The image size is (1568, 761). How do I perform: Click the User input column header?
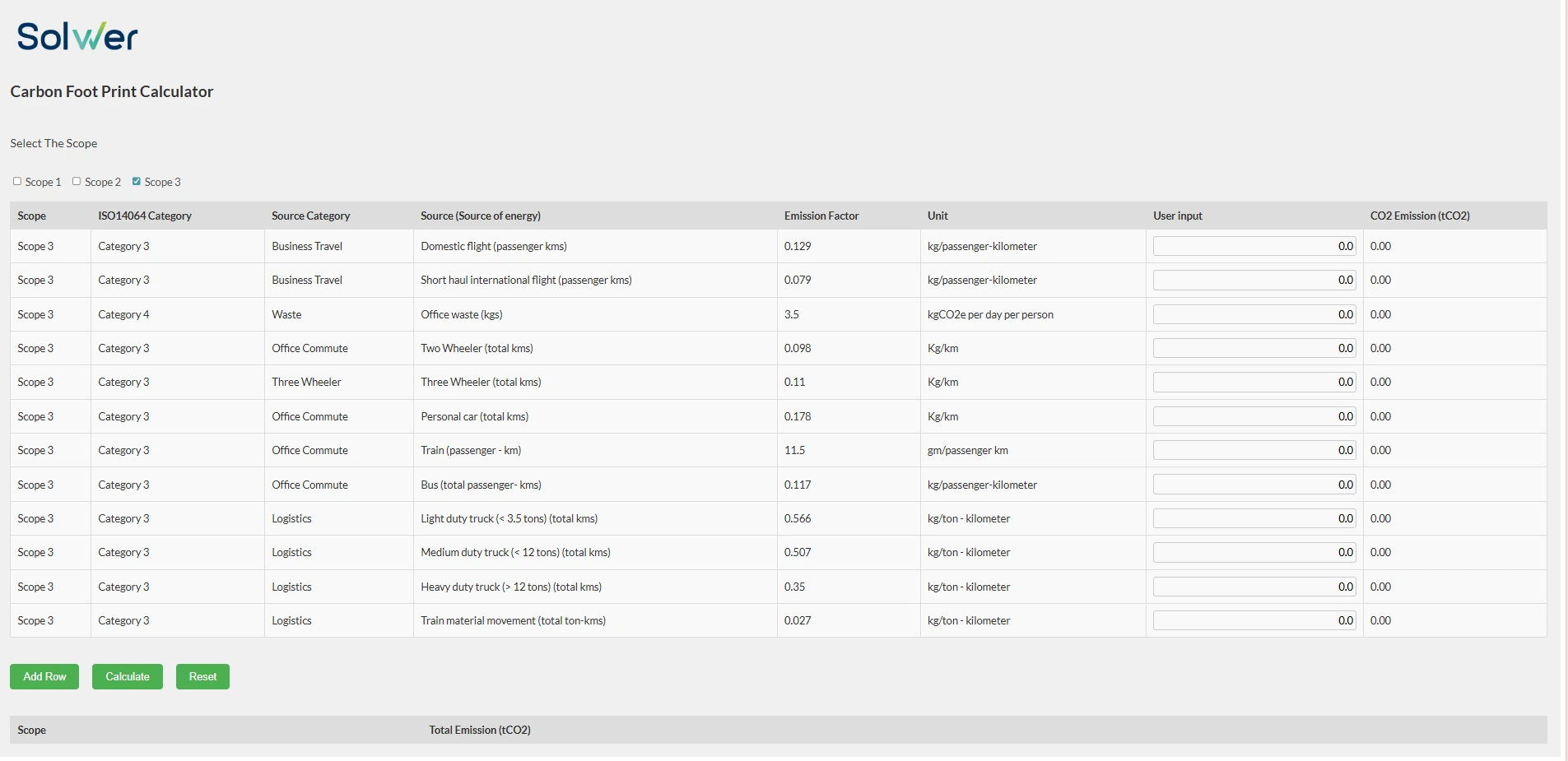click(1177, 216)
